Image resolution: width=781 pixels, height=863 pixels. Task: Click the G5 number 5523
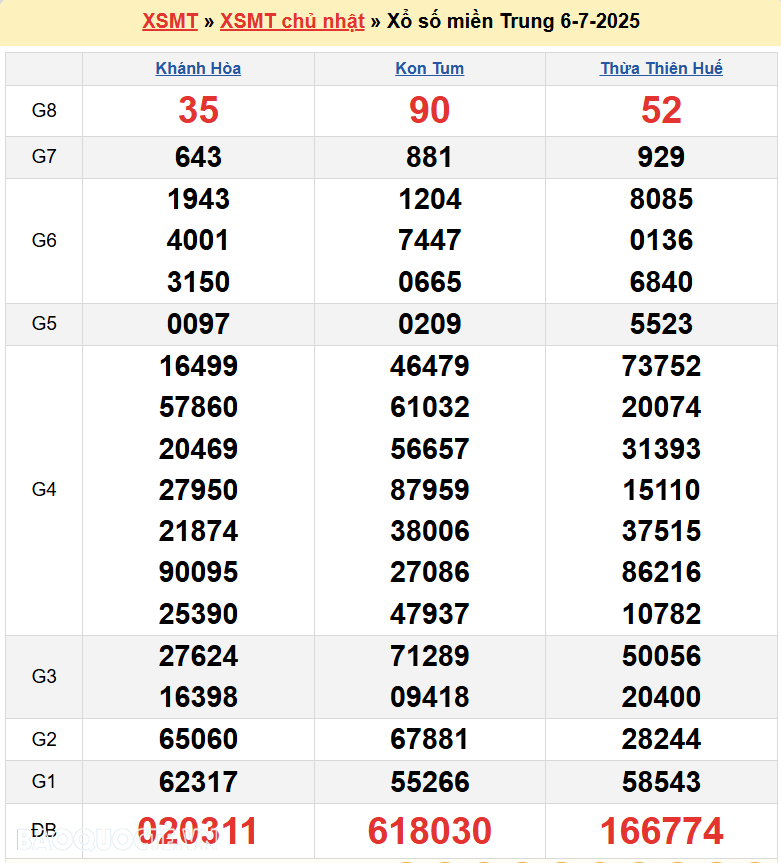coord(661,324)
